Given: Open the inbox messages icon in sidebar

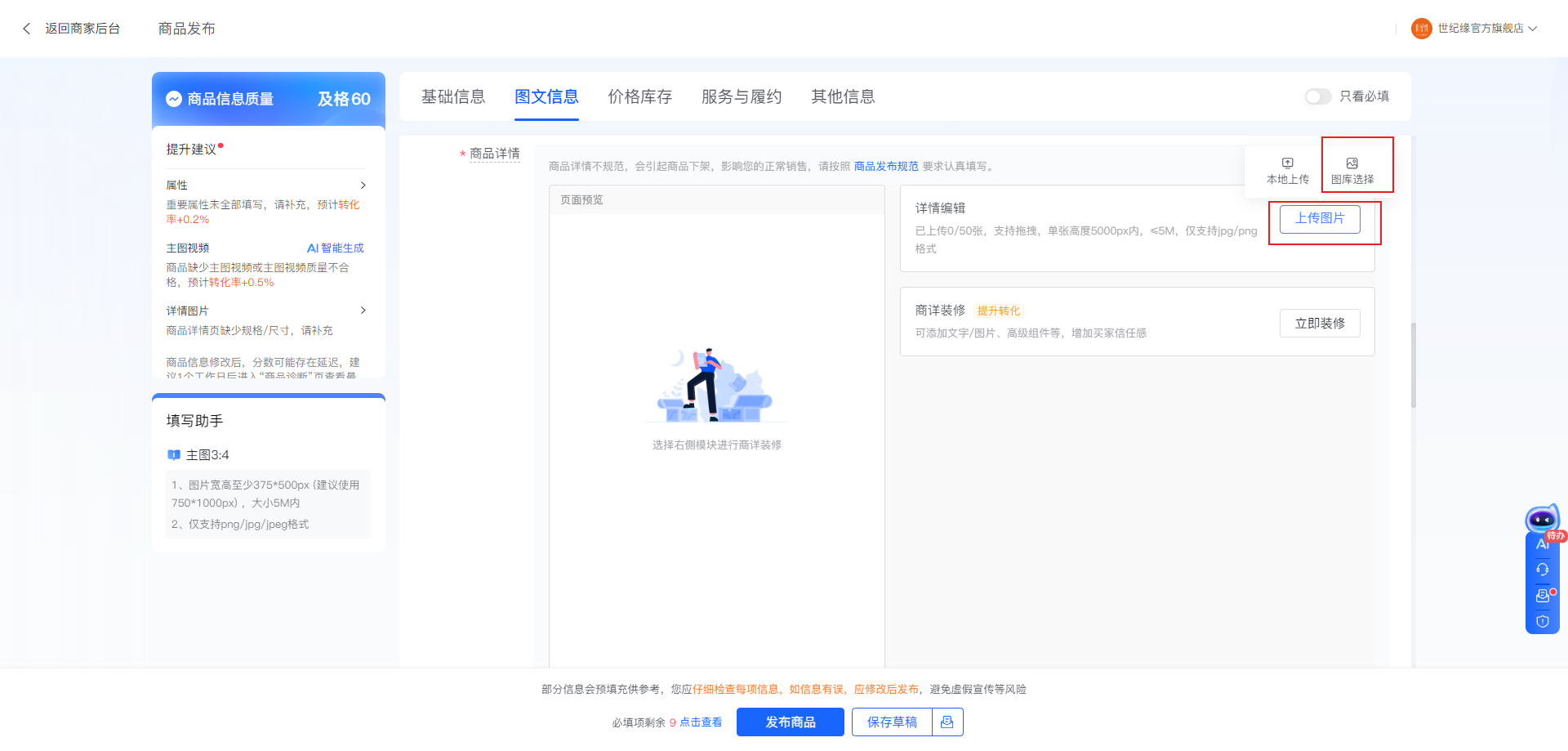Looking at the screenshot, I should (x=1542, y=596).
